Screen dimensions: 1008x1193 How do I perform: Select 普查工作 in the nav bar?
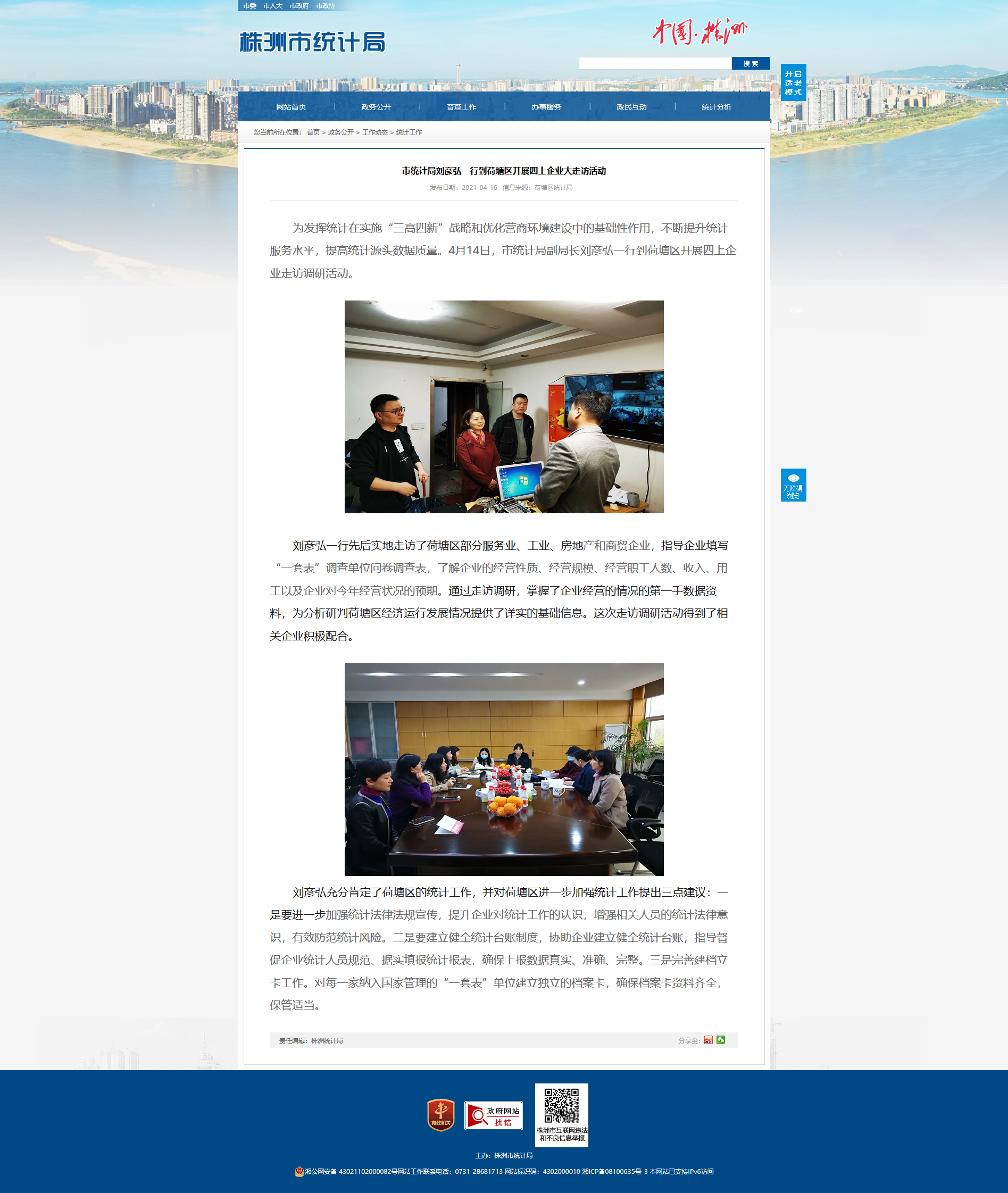click(461, 107)
